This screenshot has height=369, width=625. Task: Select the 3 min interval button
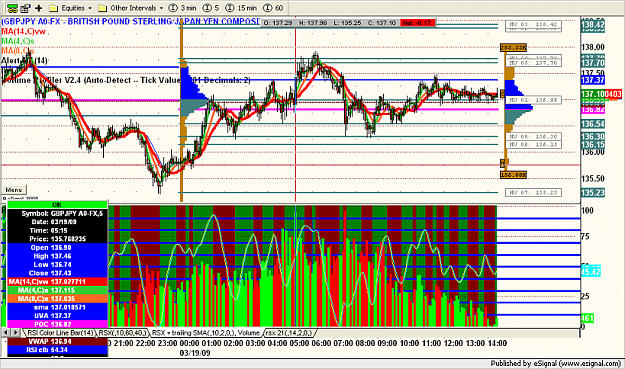click(x=183, y=8)
